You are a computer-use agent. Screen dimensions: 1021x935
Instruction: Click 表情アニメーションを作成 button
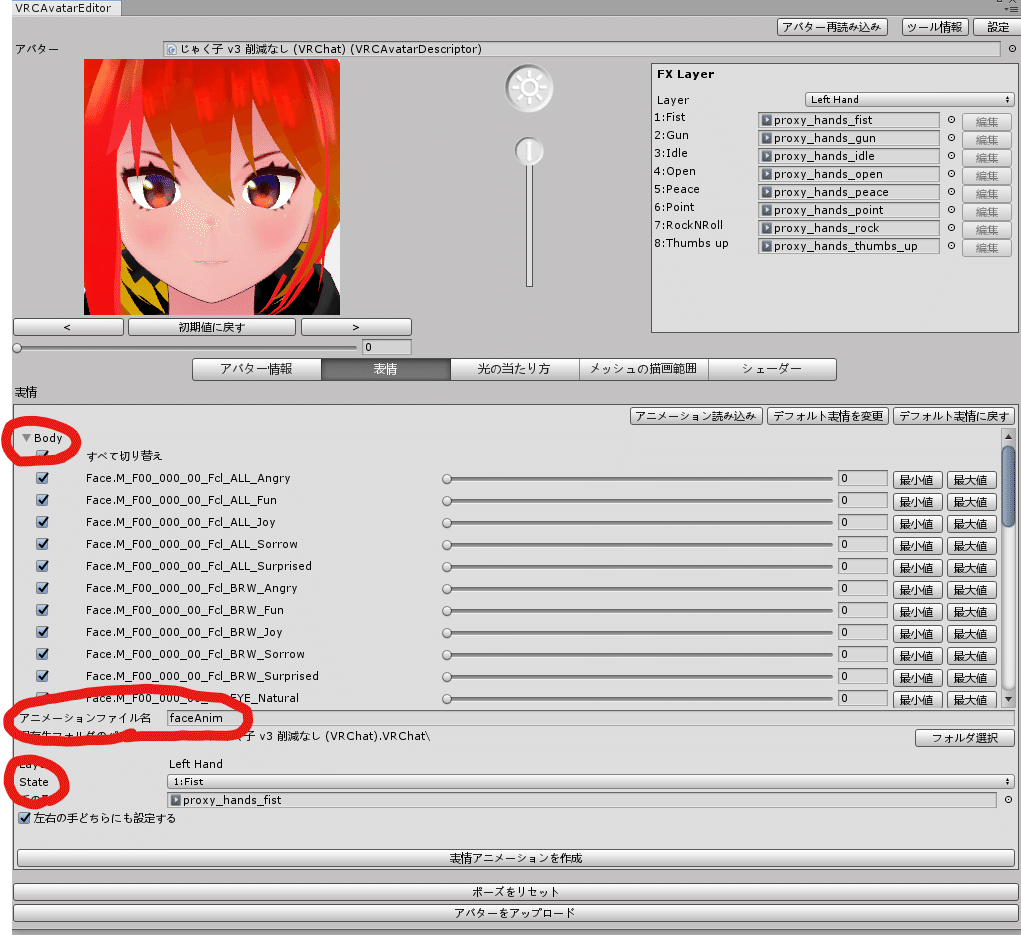pos(516,858)
